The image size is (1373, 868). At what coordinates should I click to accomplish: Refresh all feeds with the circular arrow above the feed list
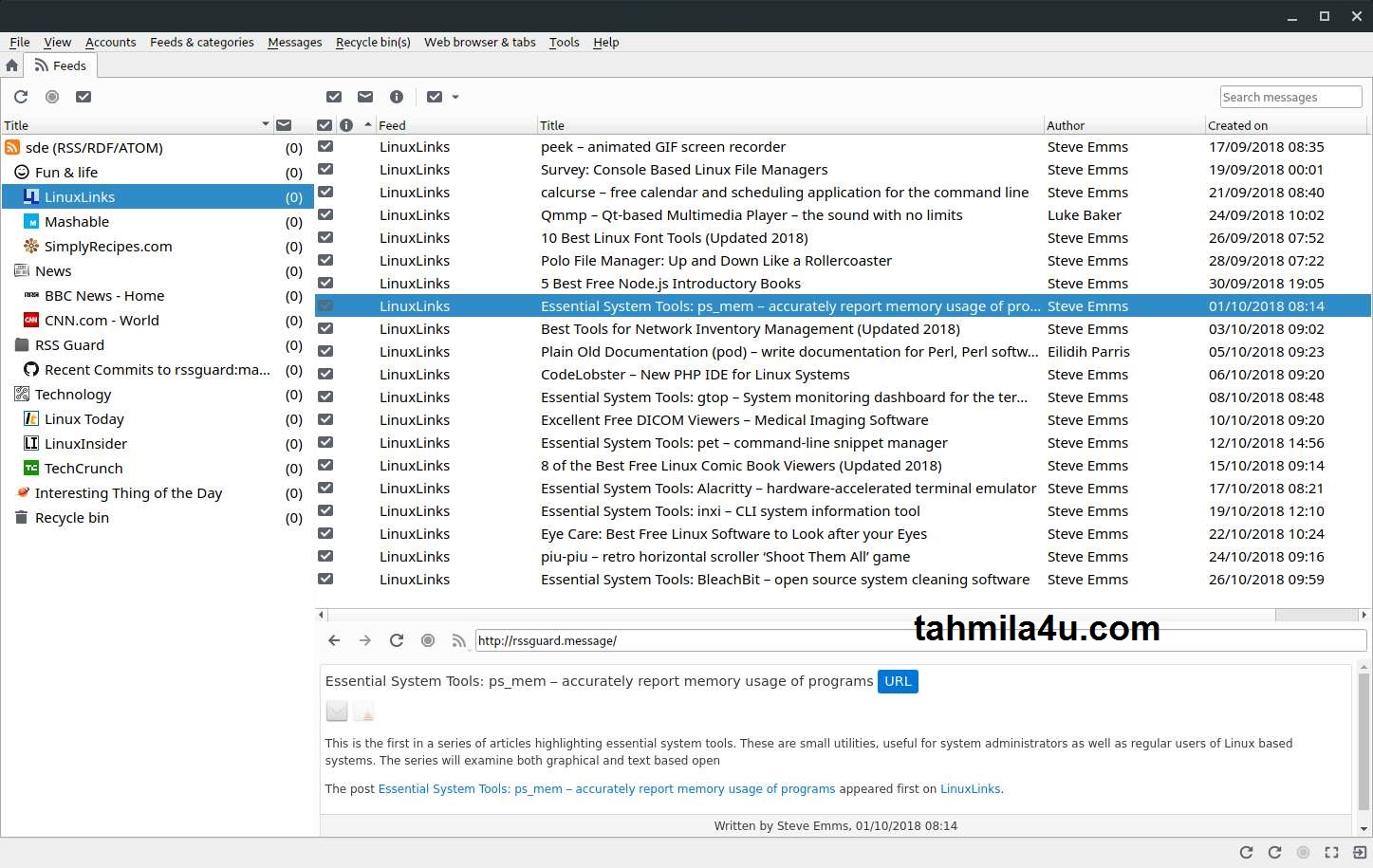tap(21, 97)
